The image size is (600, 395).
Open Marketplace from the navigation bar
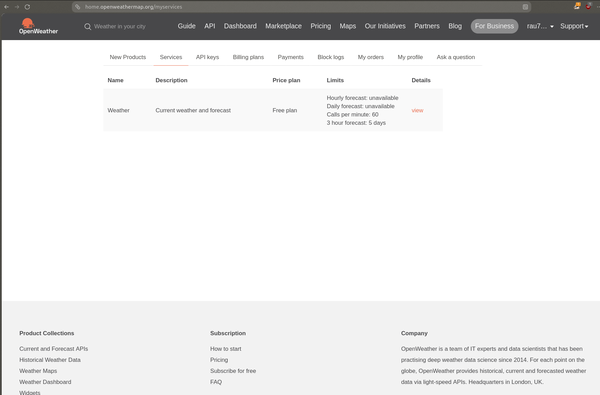[x=284, y=26]
